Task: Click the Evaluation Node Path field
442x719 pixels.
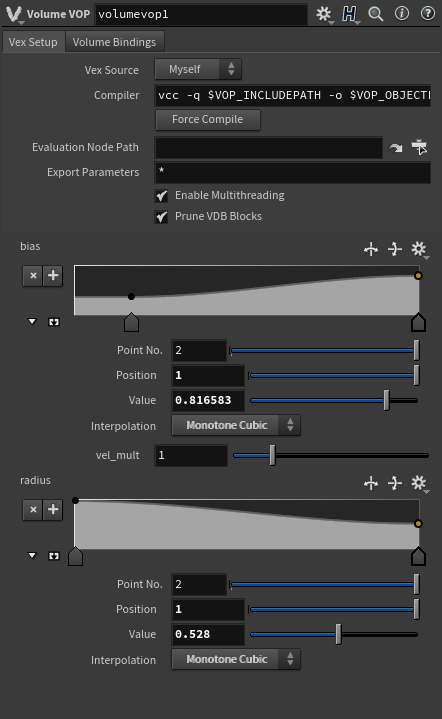Action: pyautogui.click(x=269, y=148)
